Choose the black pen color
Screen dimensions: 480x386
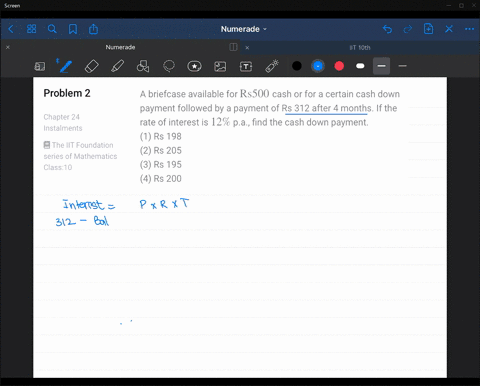click(297, 66)
